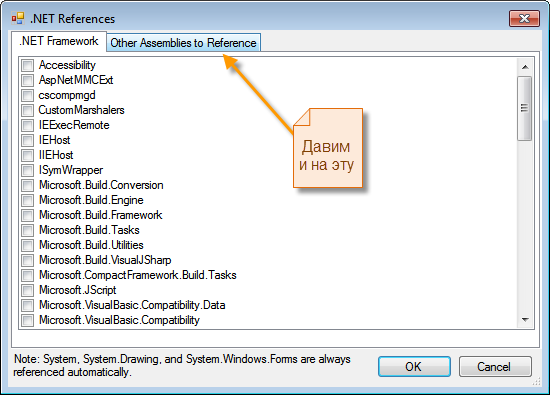Click the Cancel button
550x395 pixels.
click(x=495, y=367)
